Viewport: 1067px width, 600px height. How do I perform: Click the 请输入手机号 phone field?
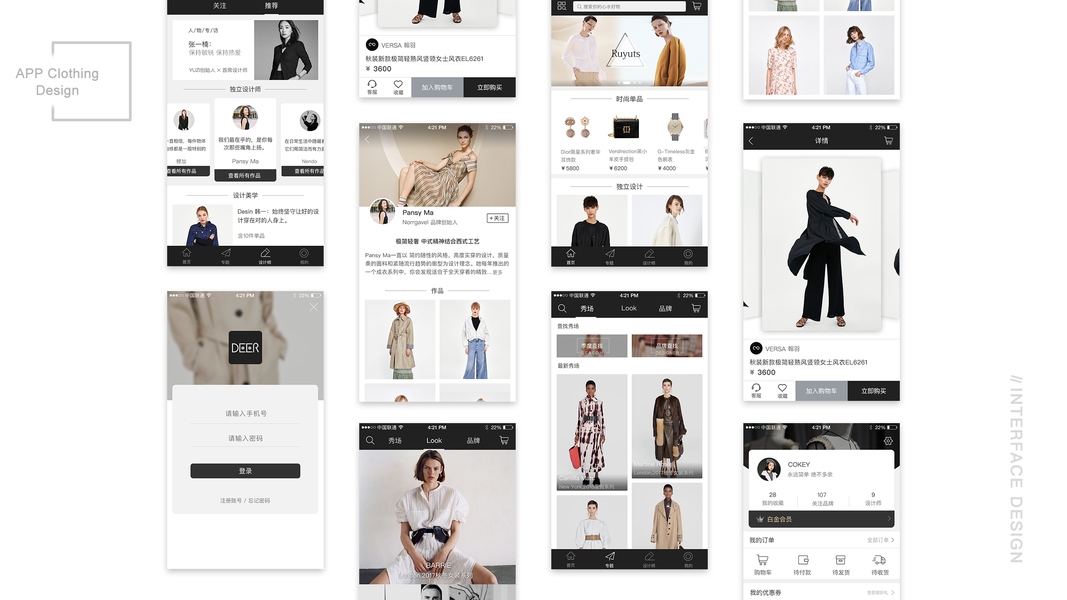[x=246, y=414]
